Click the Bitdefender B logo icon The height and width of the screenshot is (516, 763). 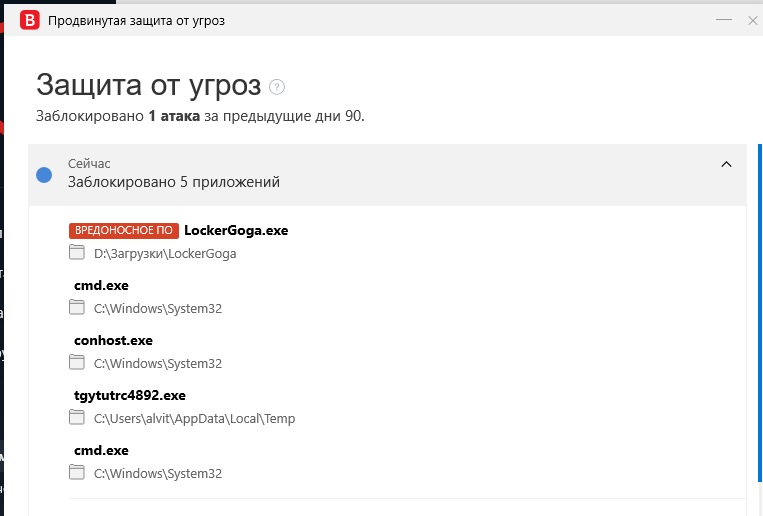coord(30,20)
